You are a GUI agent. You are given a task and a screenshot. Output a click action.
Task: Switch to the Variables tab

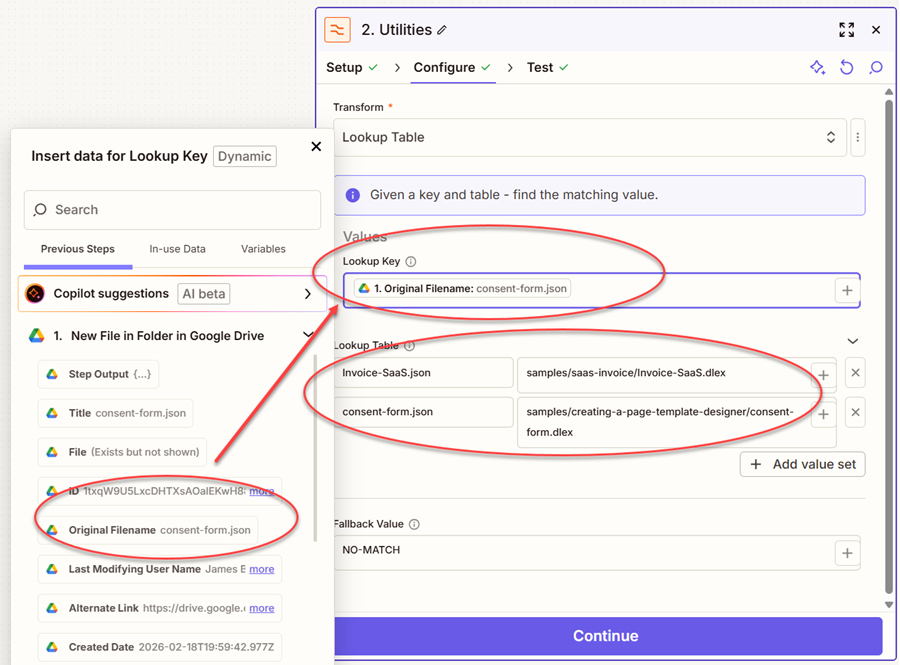[263, 249]
